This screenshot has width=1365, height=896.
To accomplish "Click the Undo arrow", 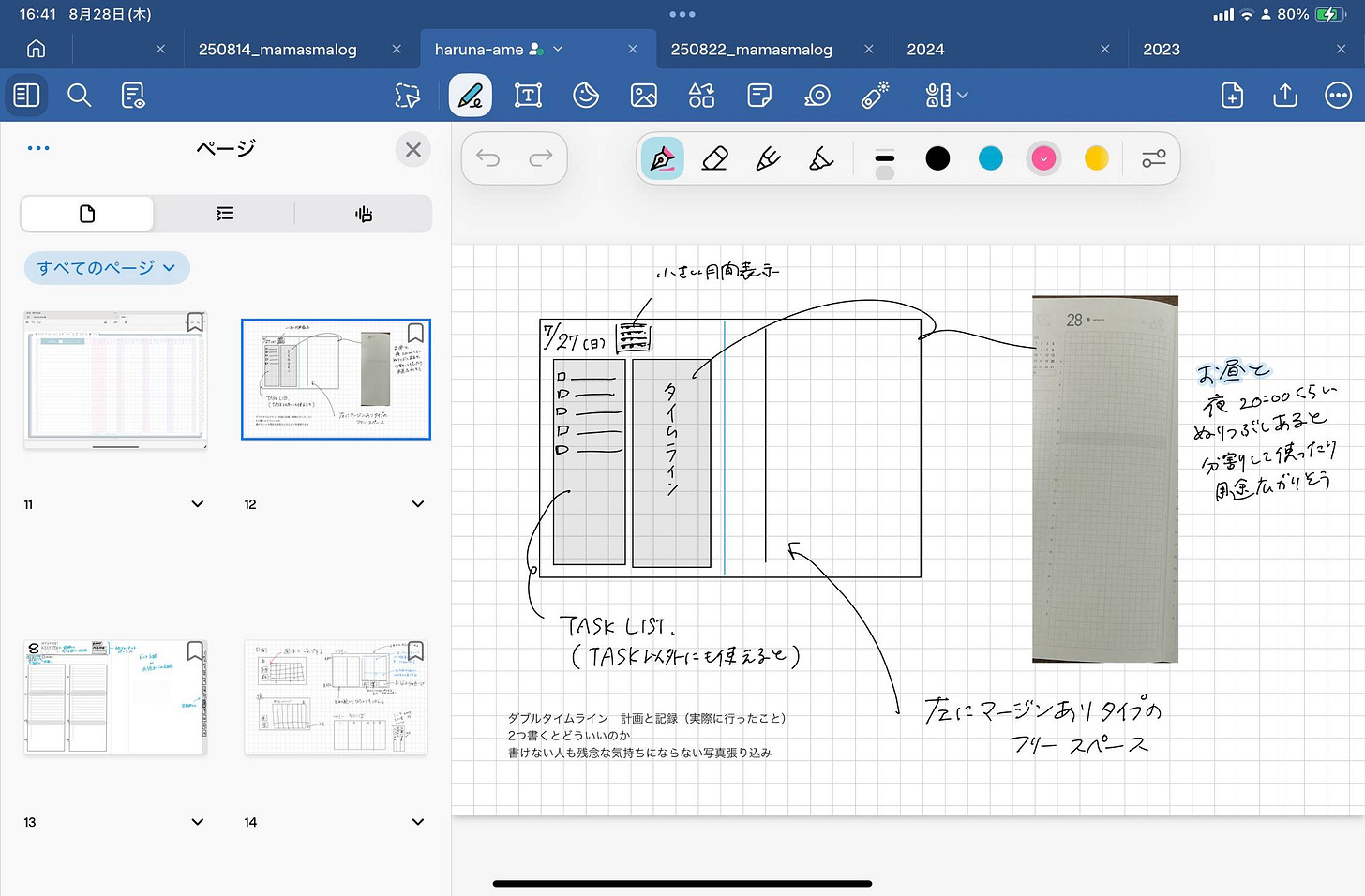I will tap(488, 158).
